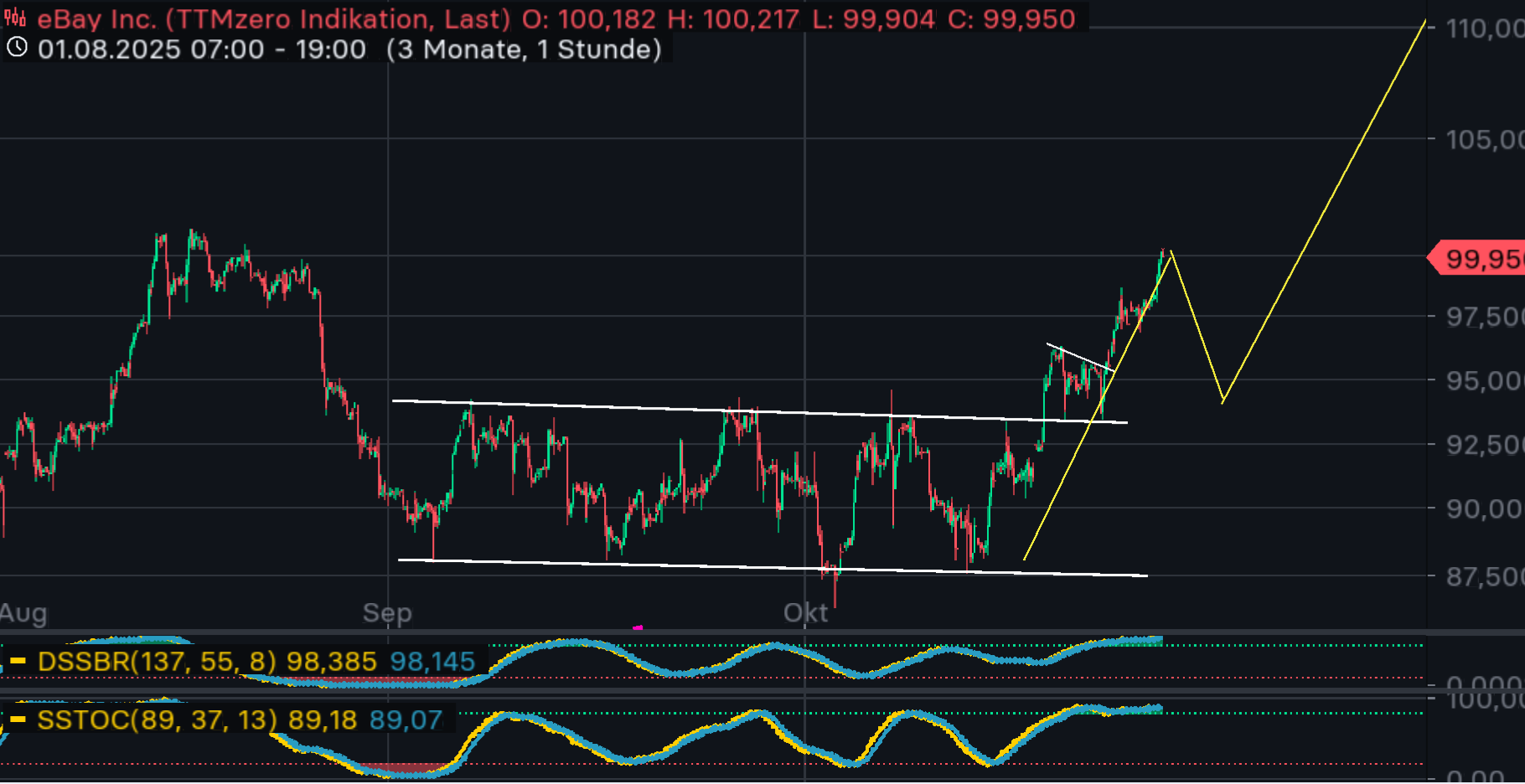Click the clock icon beside the date
Image resolution: width=1525 pixels, height=784 pixels.
click(17, 48)
